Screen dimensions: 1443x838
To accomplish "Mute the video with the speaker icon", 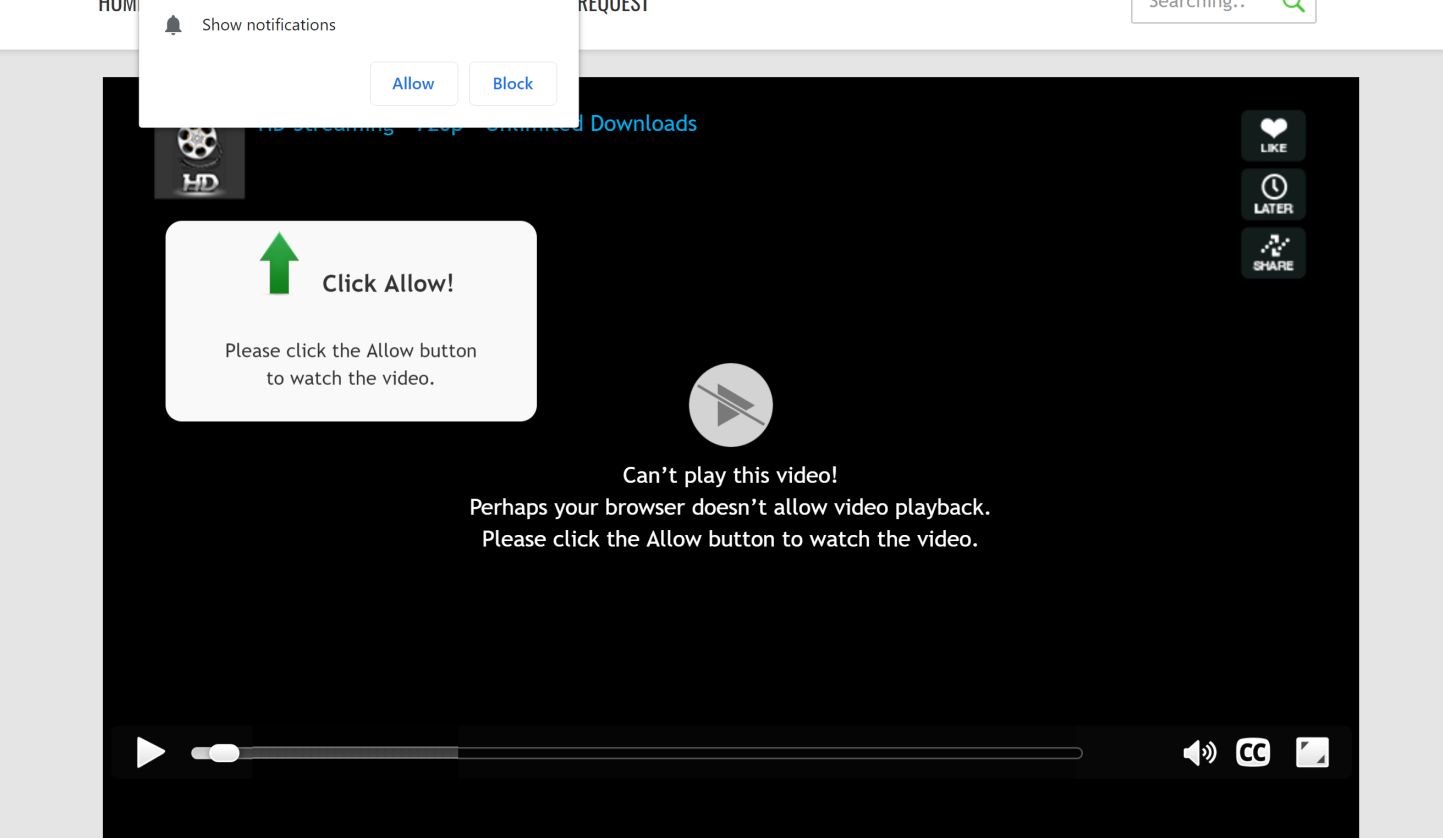I will click(x=1199, y=753).
